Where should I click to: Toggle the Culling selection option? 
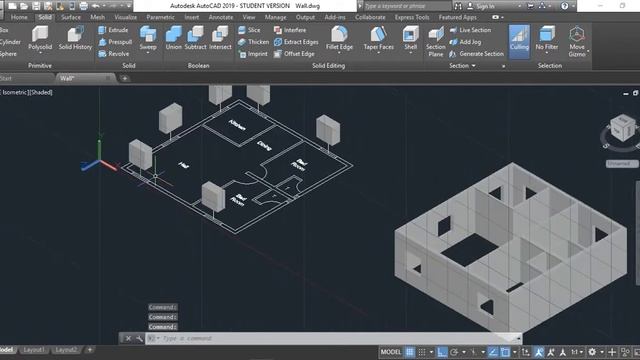click(519, 41)
